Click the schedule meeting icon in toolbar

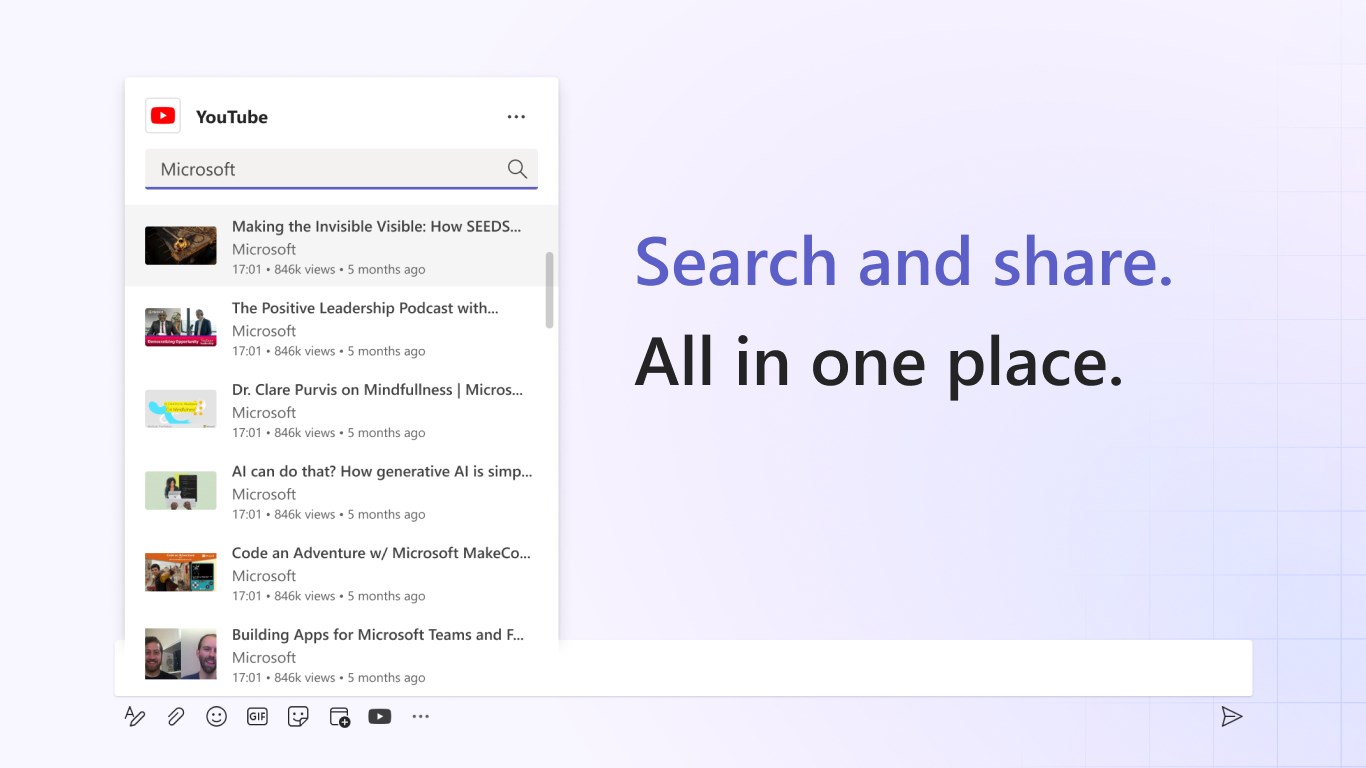click(339, 717)
